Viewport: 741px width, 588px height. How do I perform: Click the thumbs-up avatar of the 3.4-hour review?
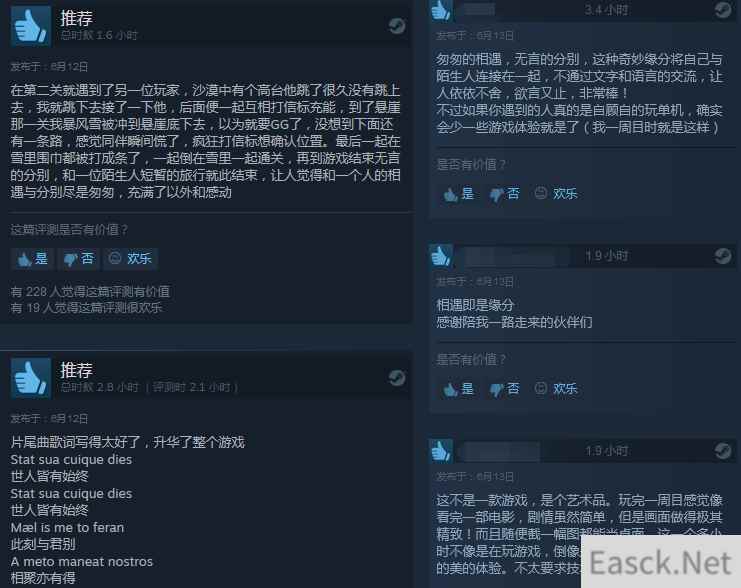pos(441,10)
